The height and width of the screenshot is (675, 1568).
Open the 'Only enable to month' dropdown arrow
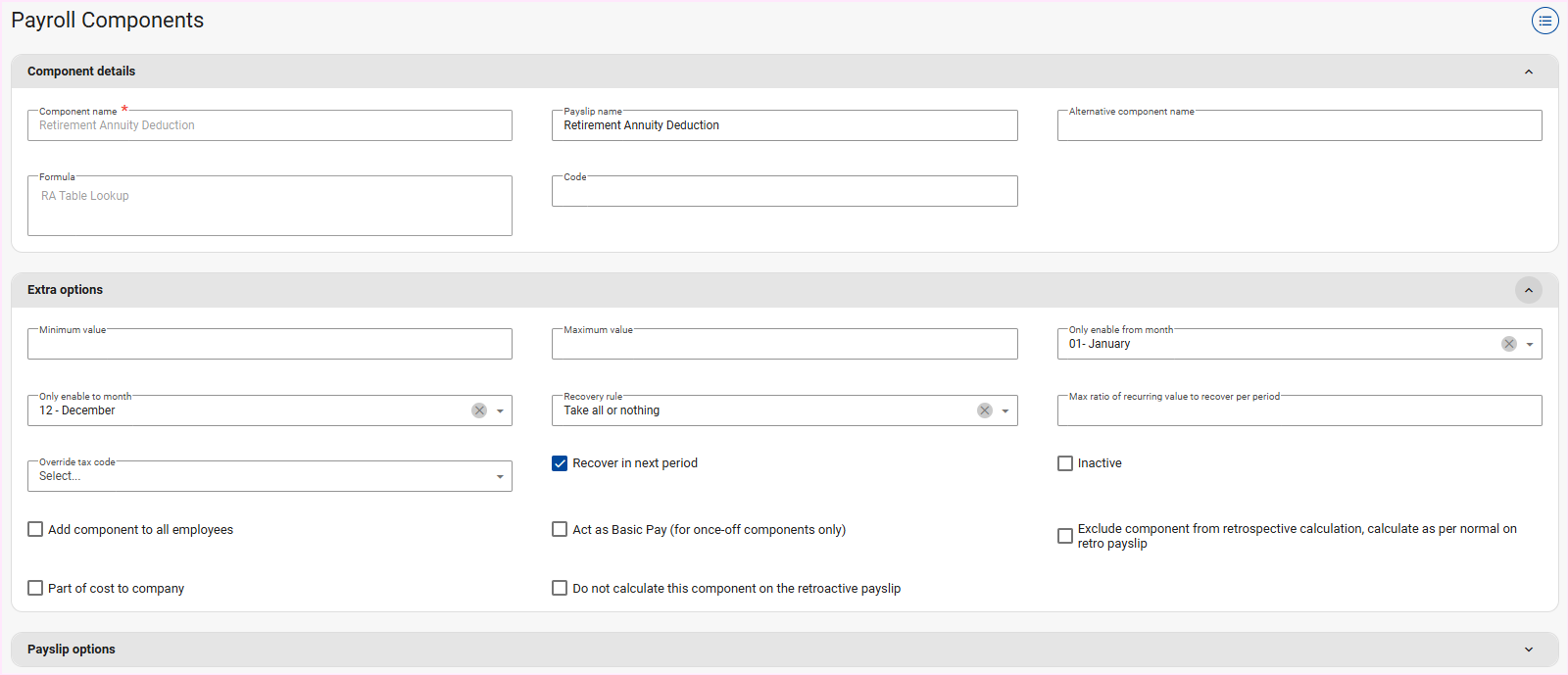pos(500,411)
